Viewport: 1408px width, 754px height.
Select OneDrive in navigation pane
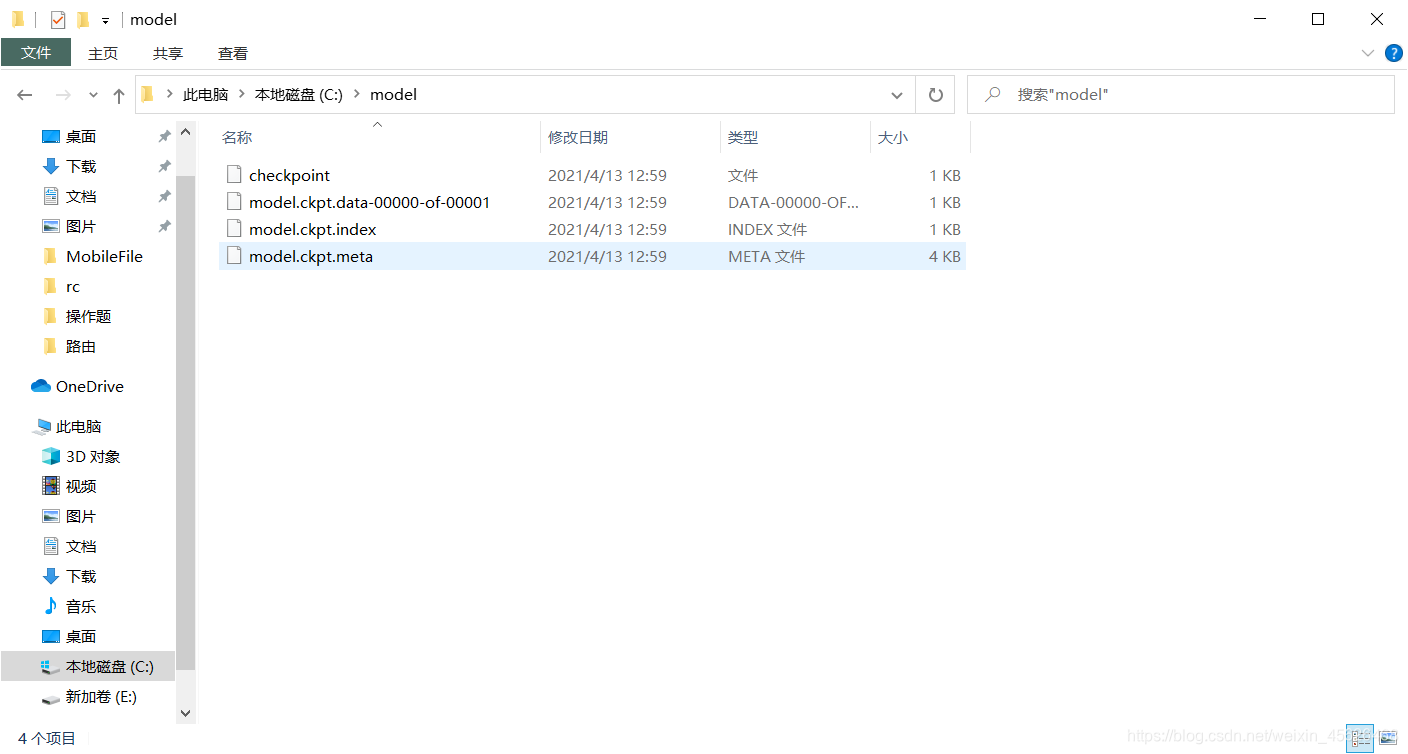point(90,386)
